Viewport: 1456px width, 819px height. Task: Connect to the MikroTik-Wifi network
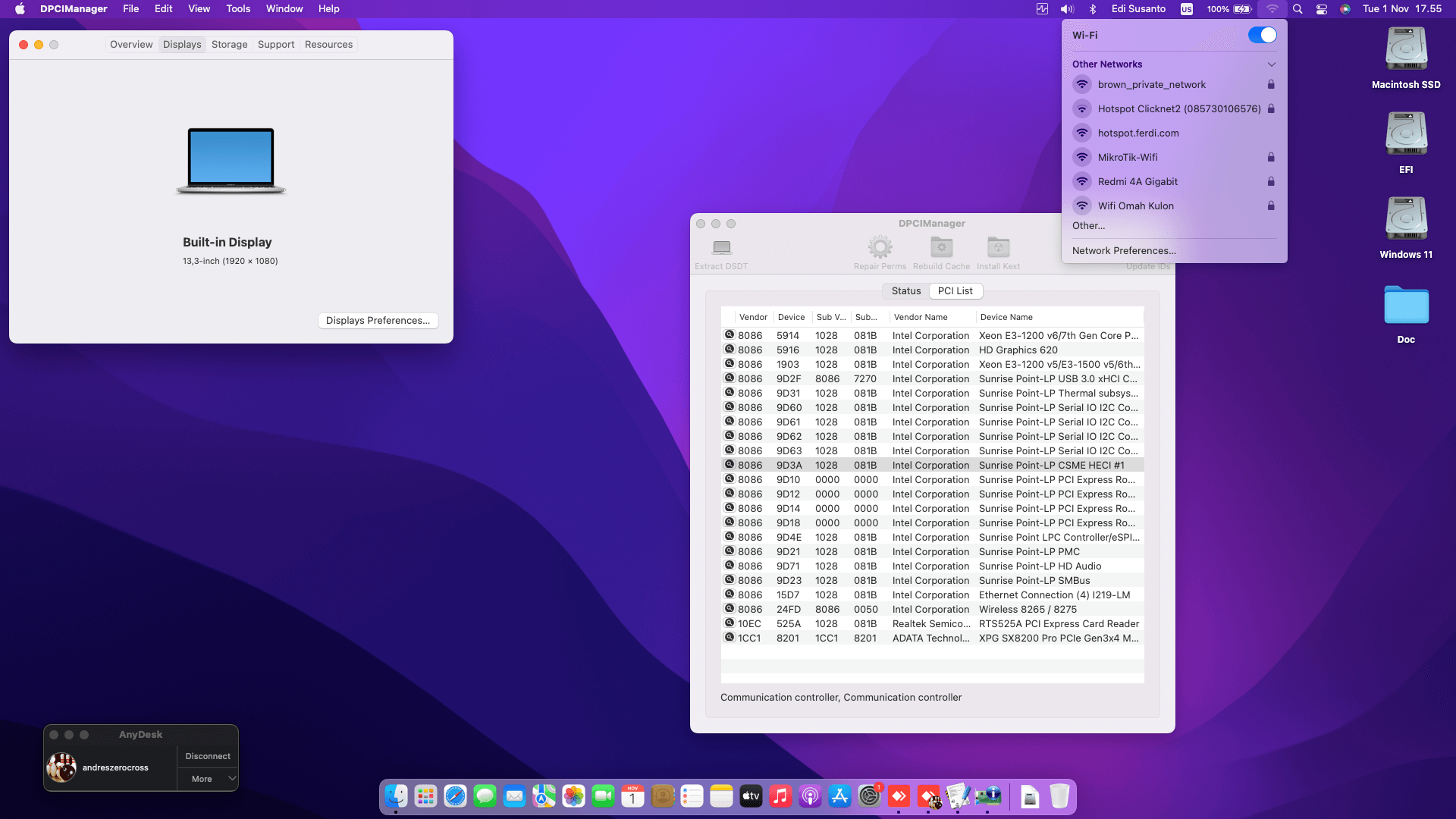pyautogui.click(x=1128, y=158)
